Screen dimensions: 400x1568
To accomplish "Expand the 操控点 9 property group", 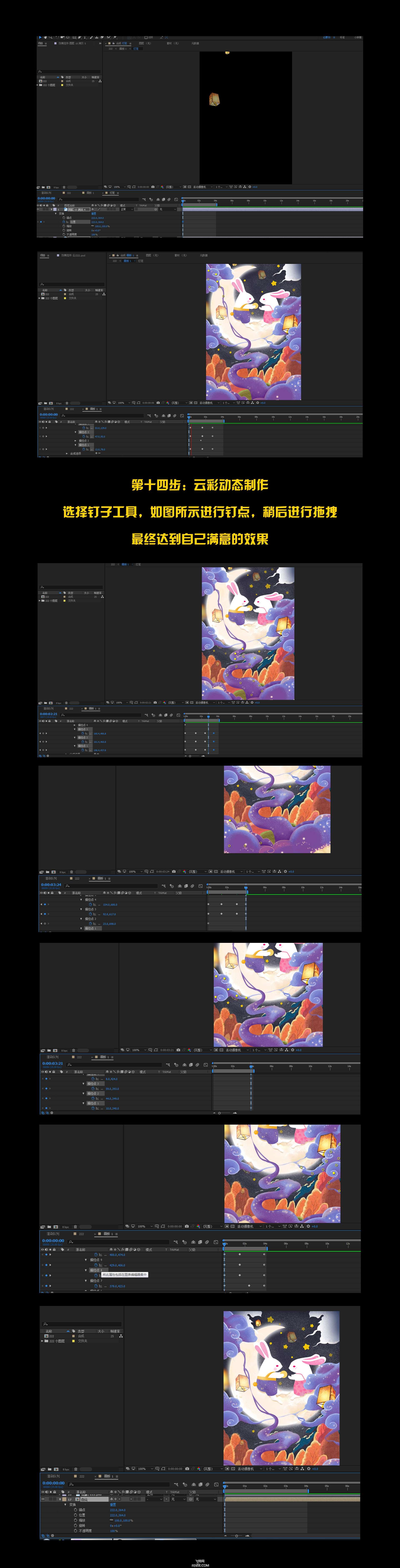I will (86, 1259).
